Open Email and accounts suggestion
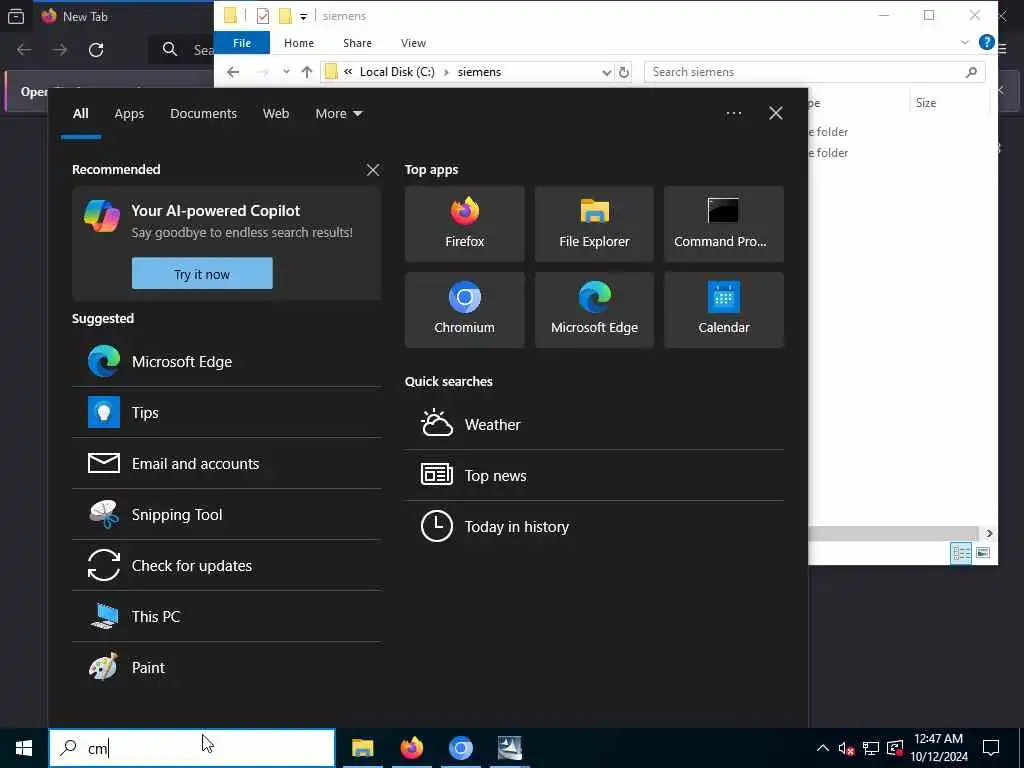 click(x=227, y=463)
